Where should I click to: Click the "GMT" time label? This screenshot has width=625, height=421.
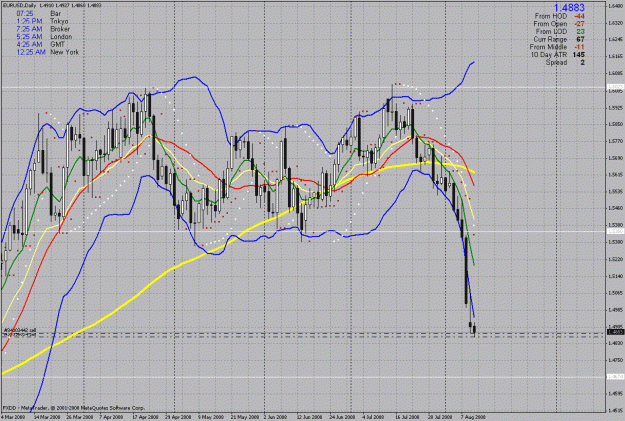coord(57,44)
